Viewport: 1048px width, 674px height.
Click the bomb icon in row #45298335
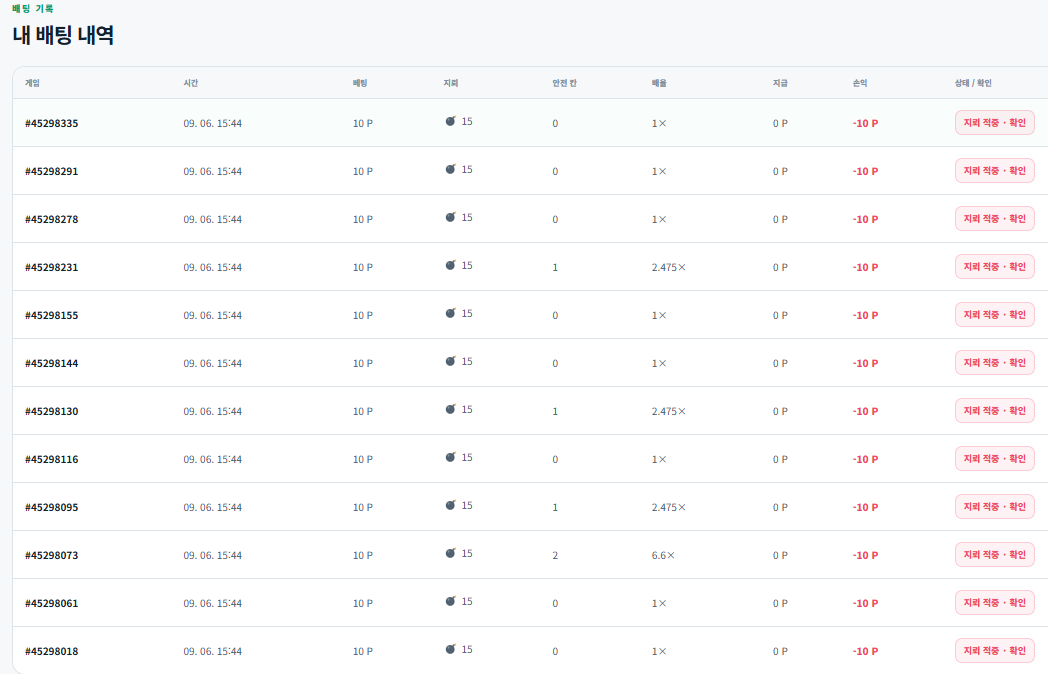[450, 121]
